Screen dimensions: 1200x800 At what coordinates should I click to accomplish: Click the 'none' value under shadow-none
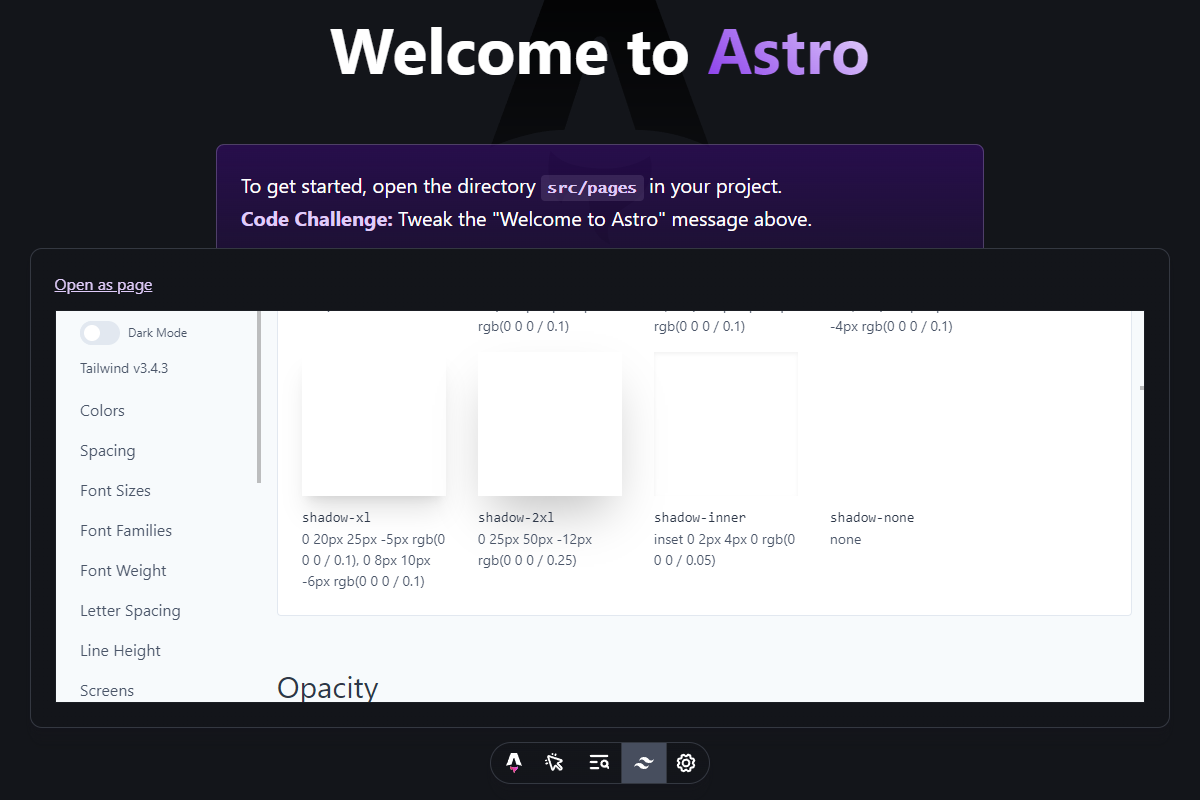(x=845, y=540)
